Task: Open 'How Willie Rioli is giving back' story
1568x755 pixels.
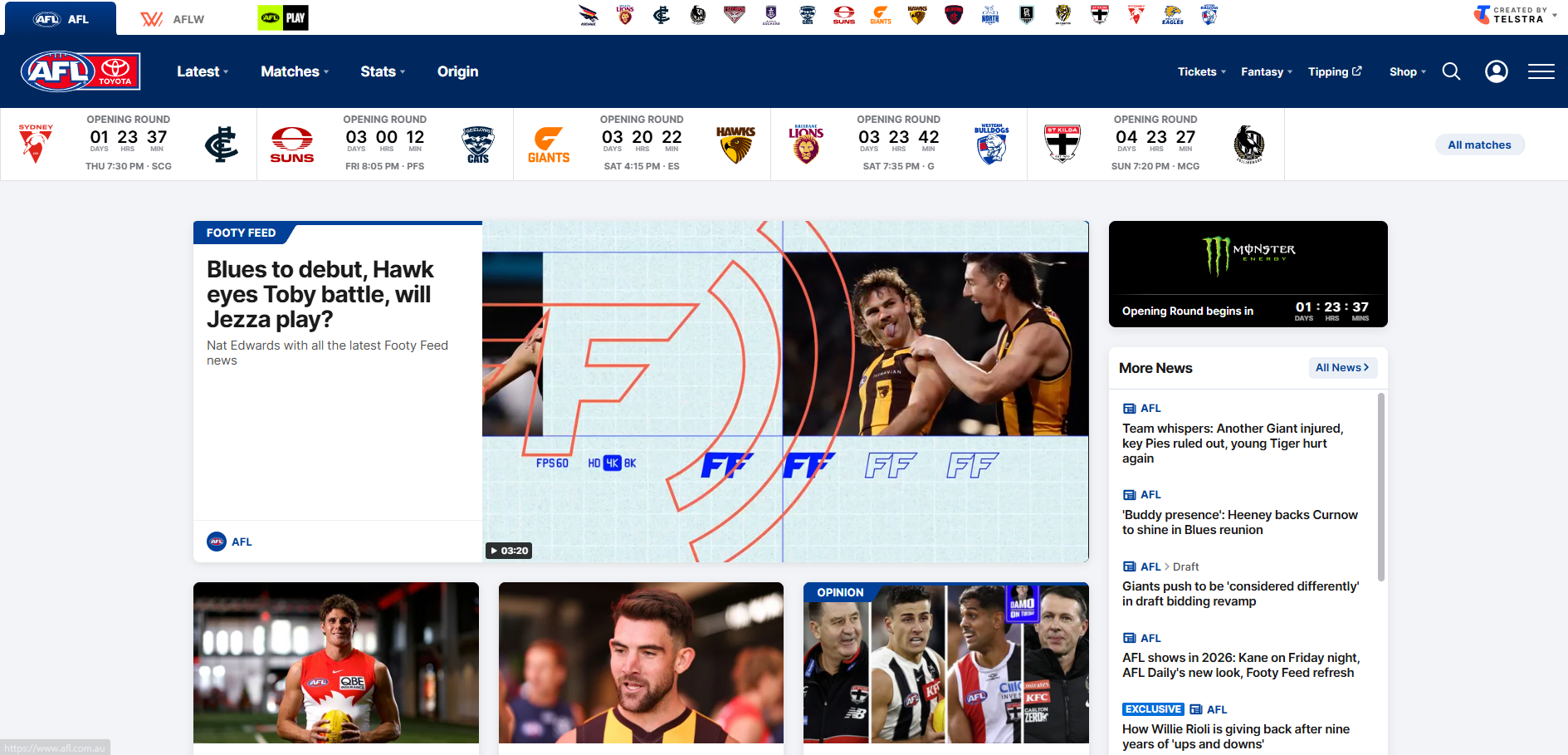Action: (1236, 737)
